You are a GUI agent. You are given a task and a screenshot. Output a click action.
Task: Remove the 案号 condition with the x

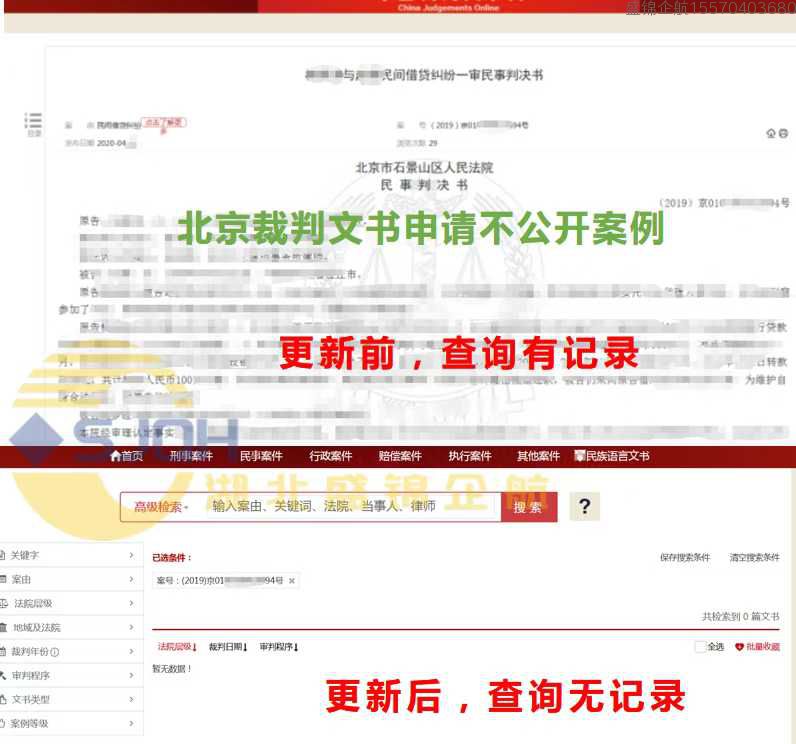coord(292,581)
